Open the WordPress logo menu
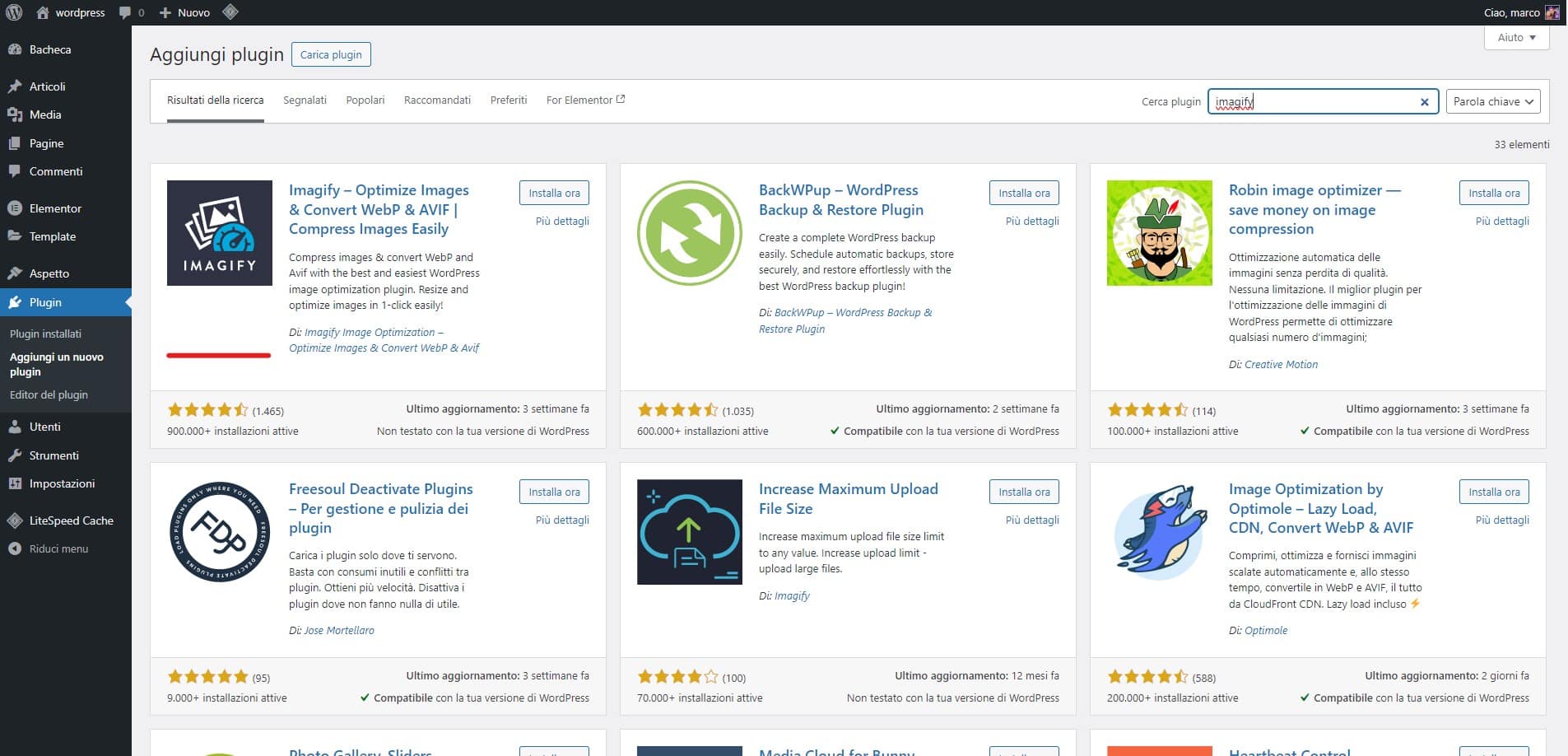The width and height of the screenshot is (1568, 756). pos(13,12)
